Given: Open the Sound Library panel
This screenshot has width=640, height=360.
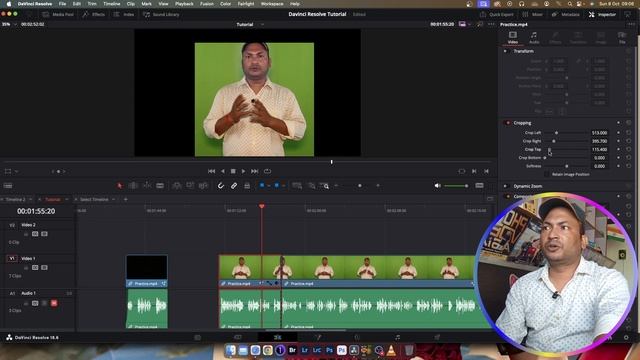Looking at the screenshot, I should [161, 14].
